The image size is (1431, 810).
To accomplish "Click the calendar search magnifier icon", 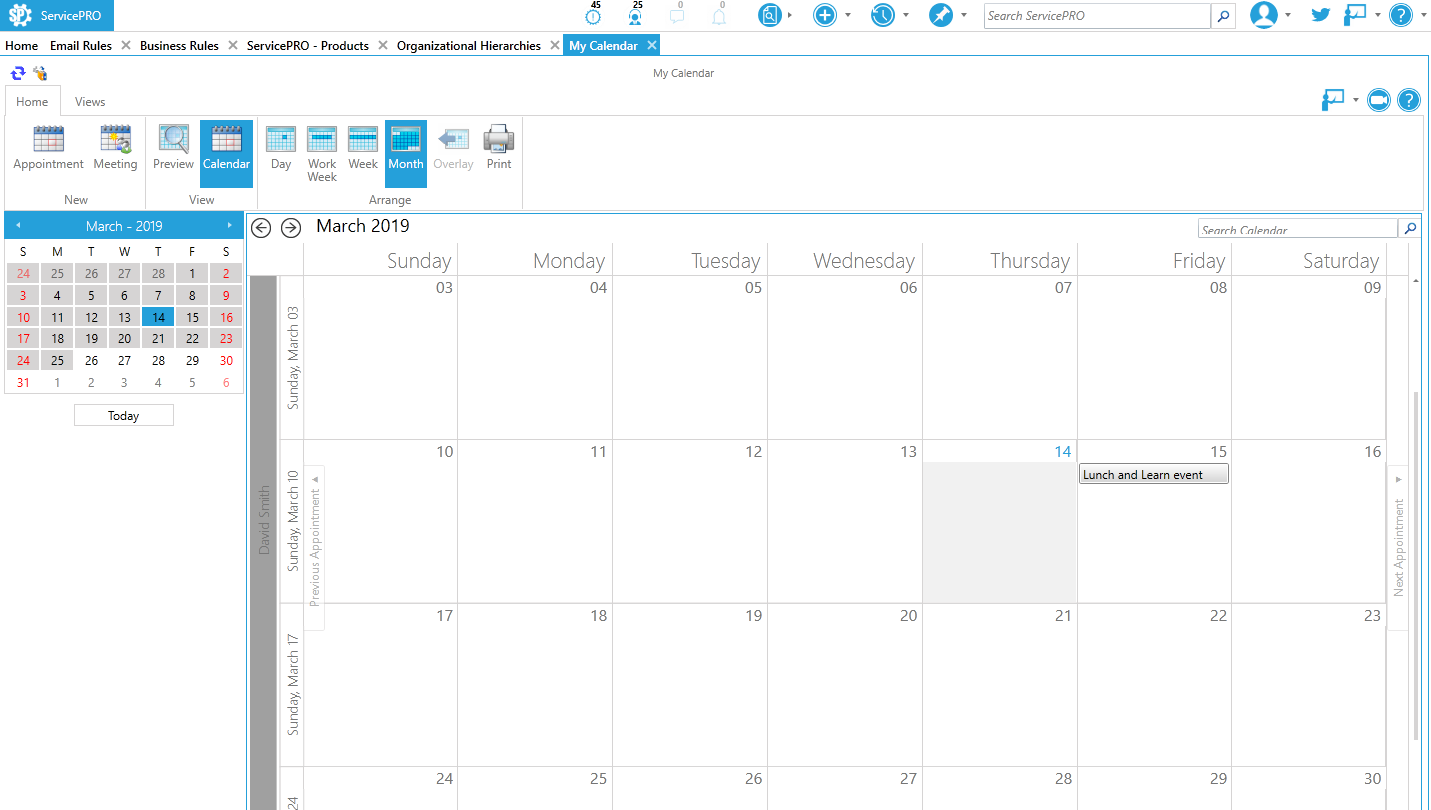I will [x=1410, y=229].
